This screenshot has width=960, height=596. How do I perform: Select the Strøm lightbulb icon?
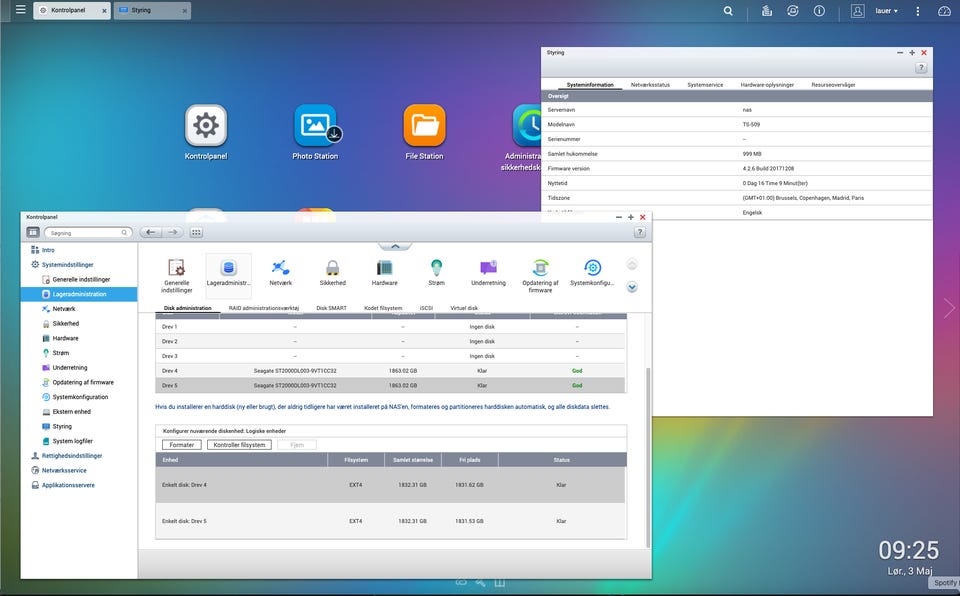click(436, 268)
